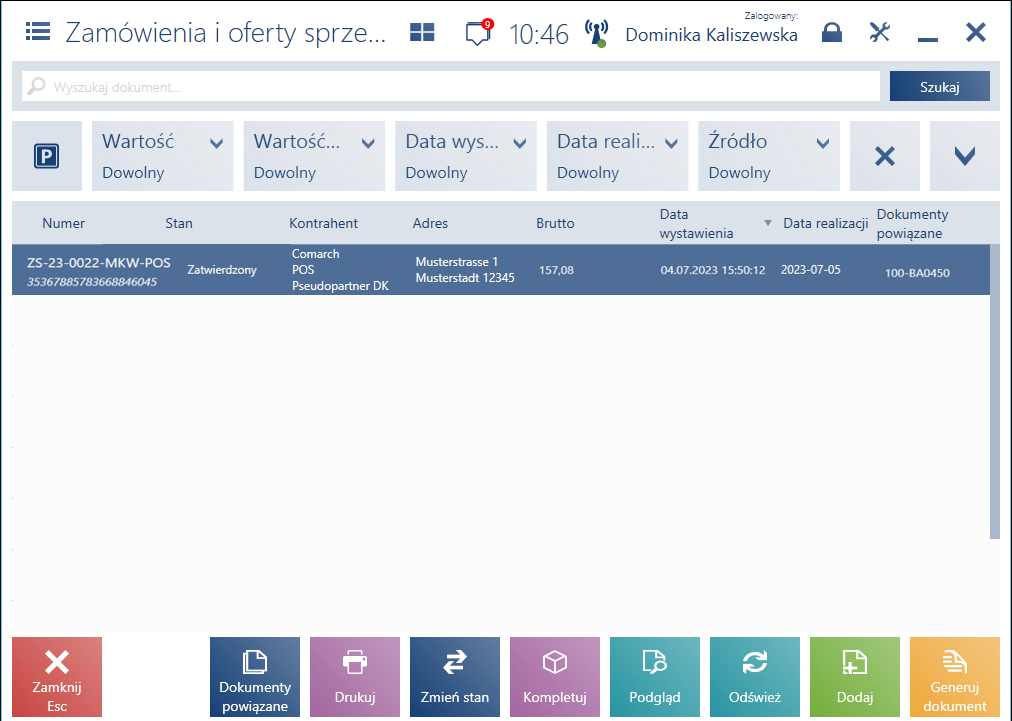
Task: Sort by Dokumenty powiązane column header
Action: [x=913, y=223]
